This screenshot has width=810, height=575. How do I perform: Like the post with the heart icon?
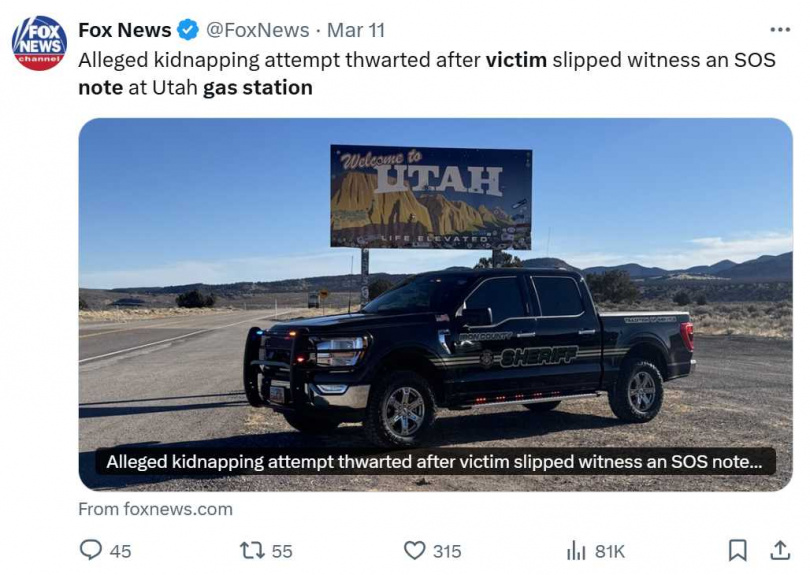(414, 550)
